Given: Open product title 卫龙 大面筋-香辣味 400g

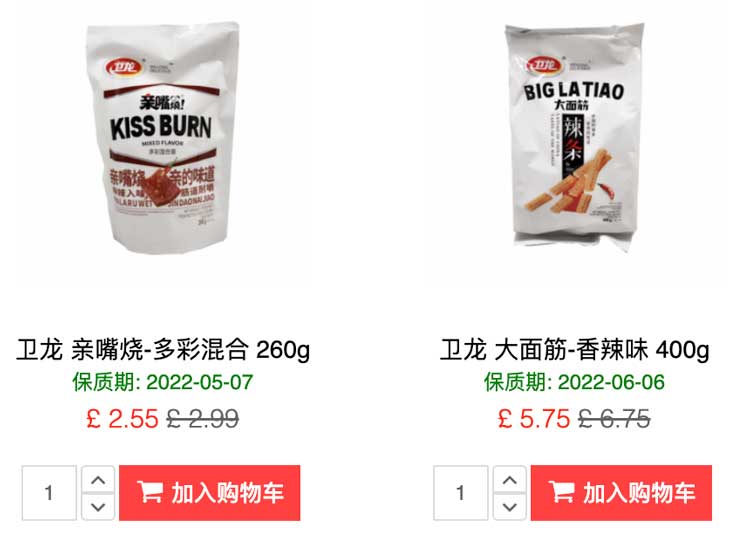Looking at the screenshot, I should point(574,350).
